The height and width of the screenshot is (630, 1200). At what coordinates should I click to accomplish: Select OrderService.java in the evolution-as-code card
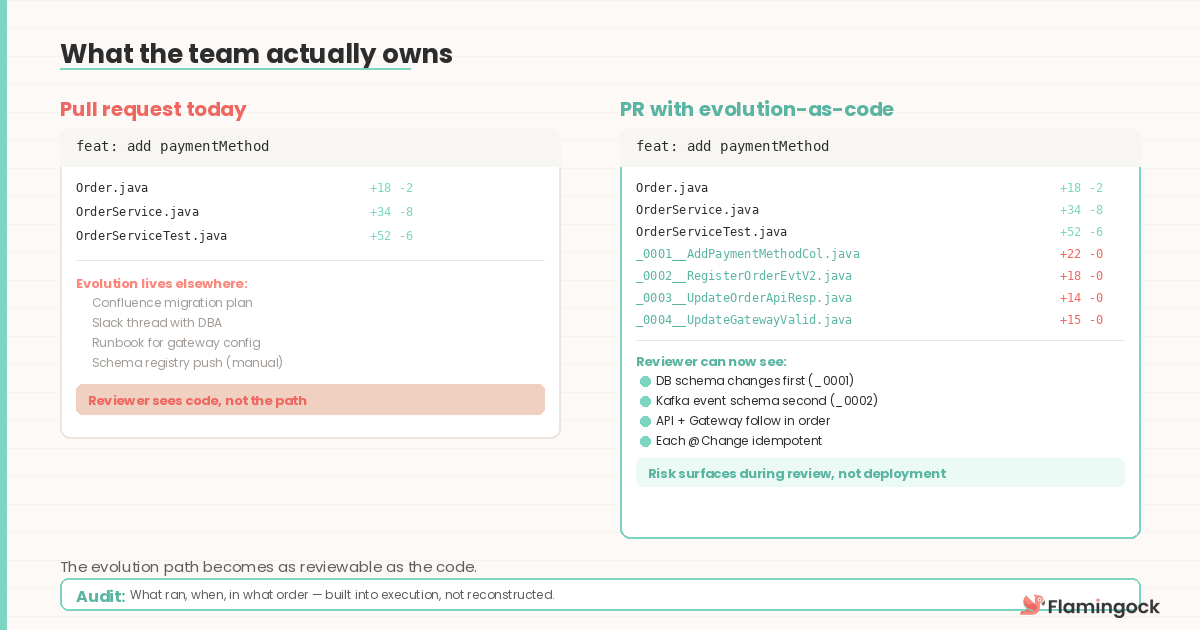click(x=697, y=210)
